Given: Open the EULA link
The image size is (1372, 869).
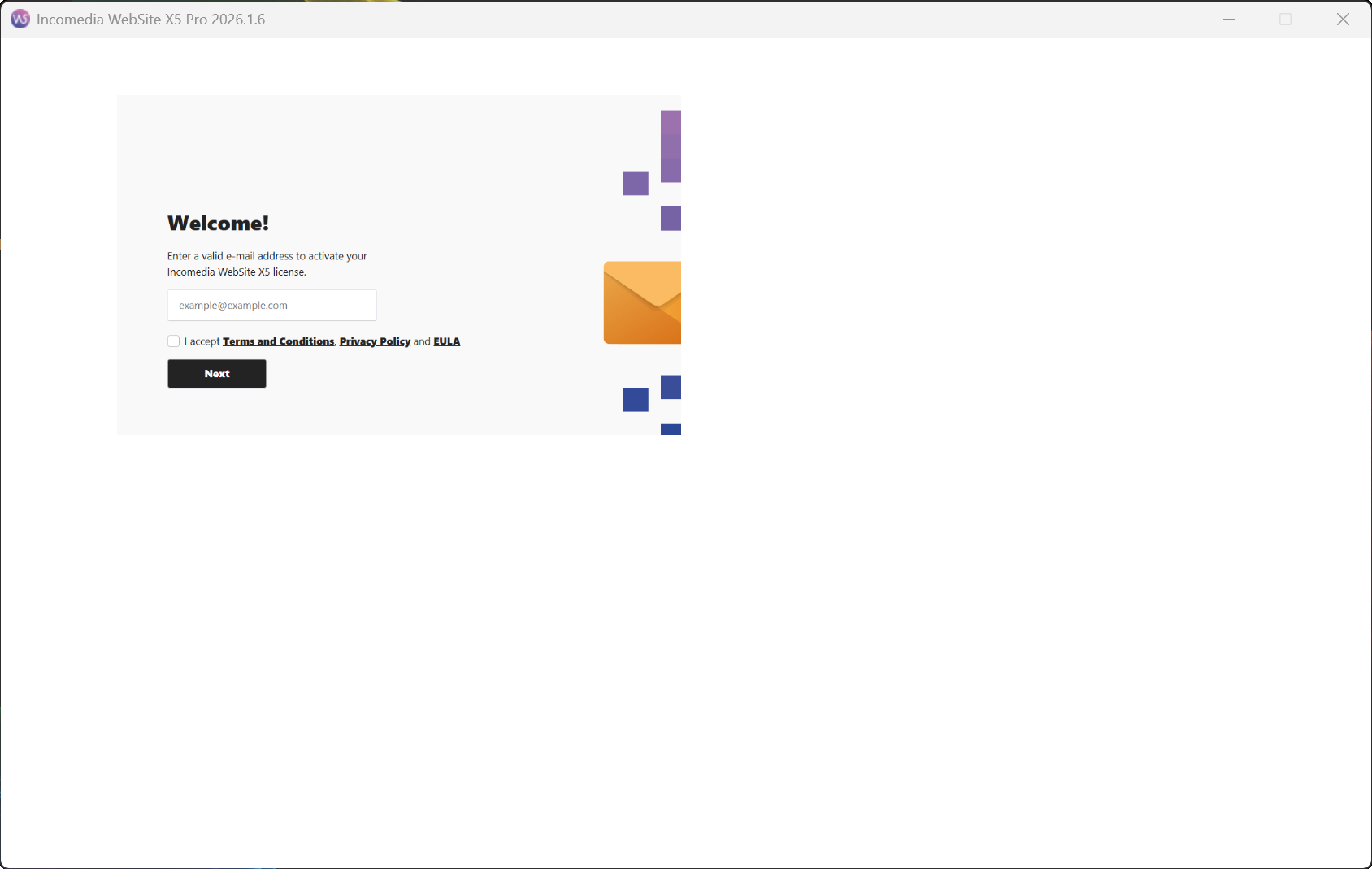Looking at the screenshot, I should click(x=446, y=341).
